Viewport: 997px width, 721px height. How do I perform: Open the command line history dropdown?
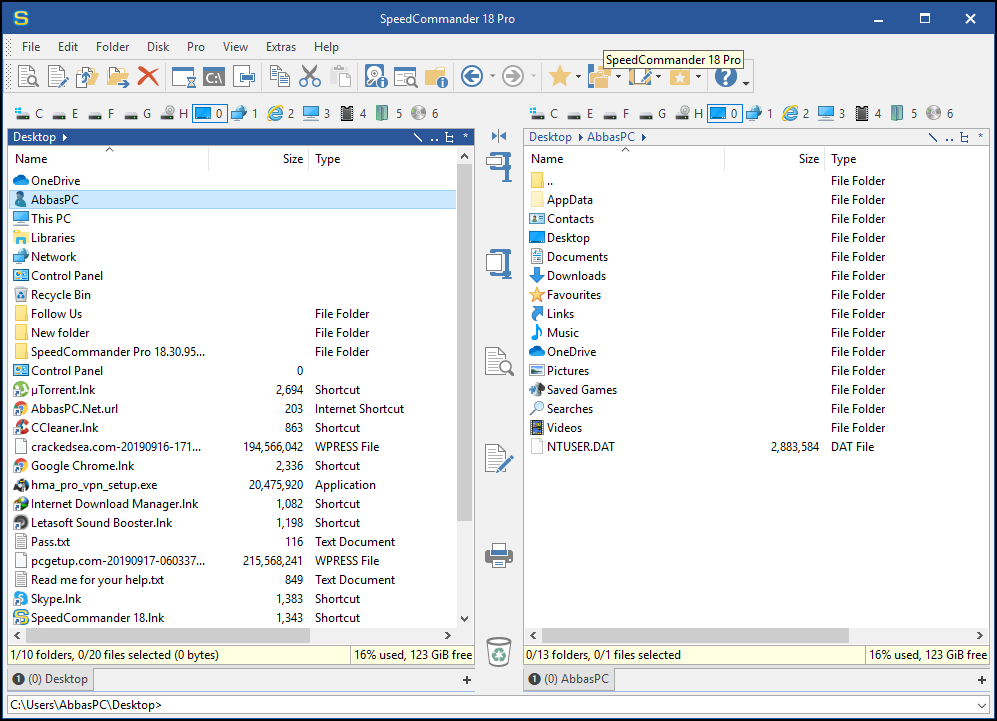pos(982,705)
